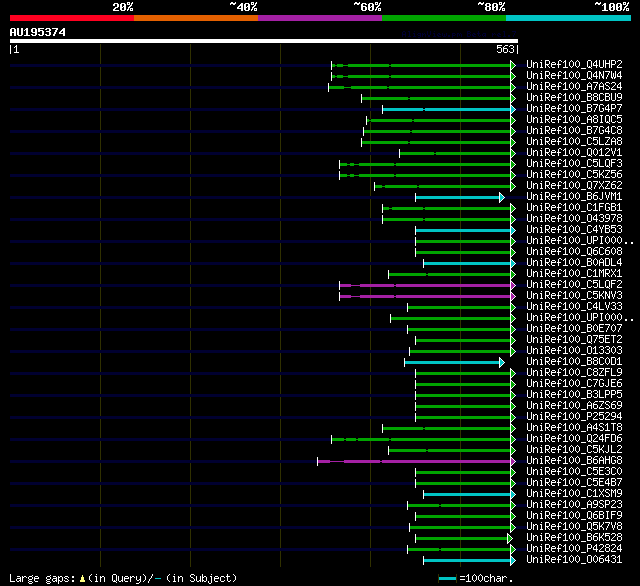
Task: Click the UniRef100_C5KZ56 label
Action: (574, 175)
